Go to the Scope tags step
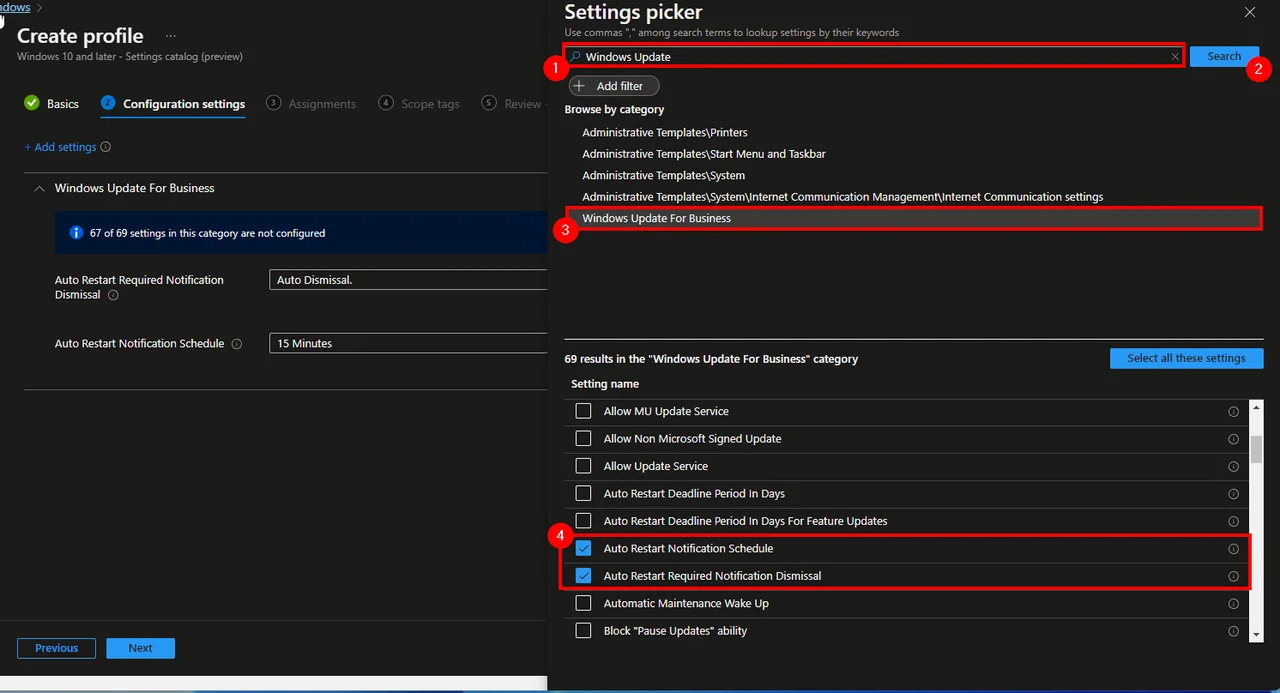Viewport: 1280px width, 693px height. point(419,104)
